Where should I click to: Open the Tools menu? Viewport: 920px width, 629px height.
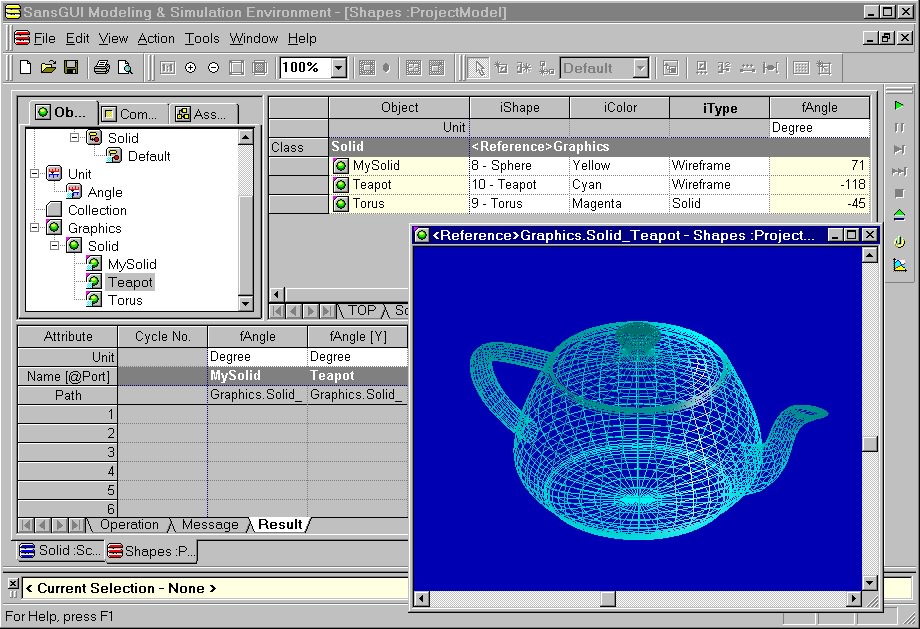(x=202, y=38)
